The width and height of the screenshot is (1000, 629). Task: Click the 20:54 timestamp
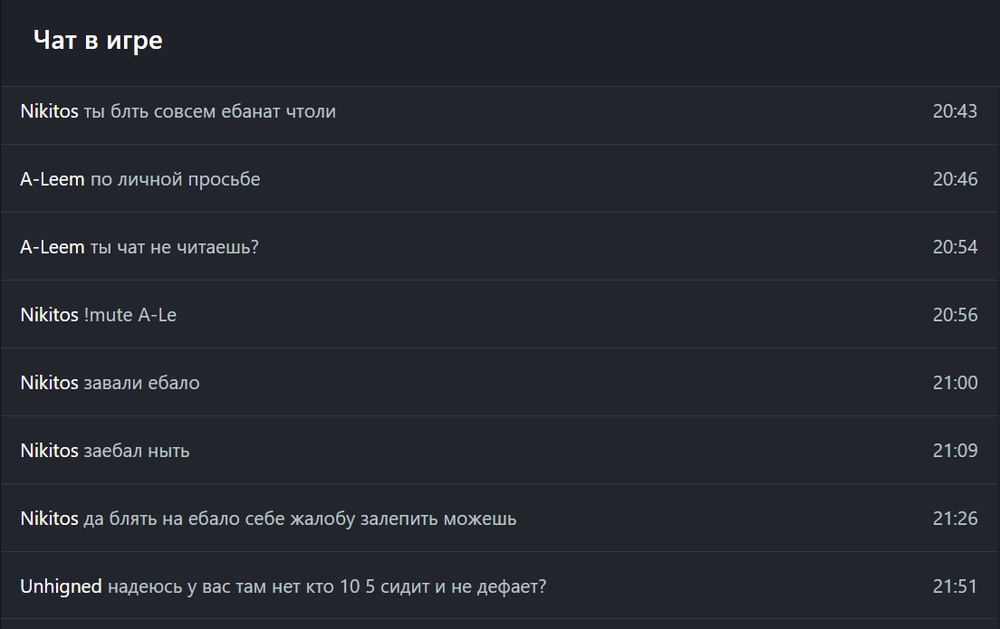[954, 247]
